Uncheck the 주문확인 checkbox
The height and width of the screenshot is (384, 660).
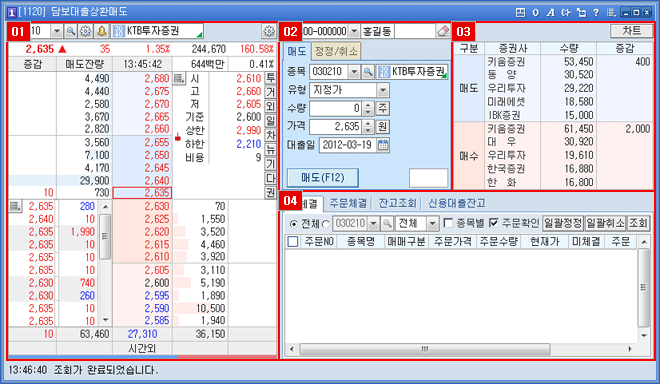click(x=494, y=223)
